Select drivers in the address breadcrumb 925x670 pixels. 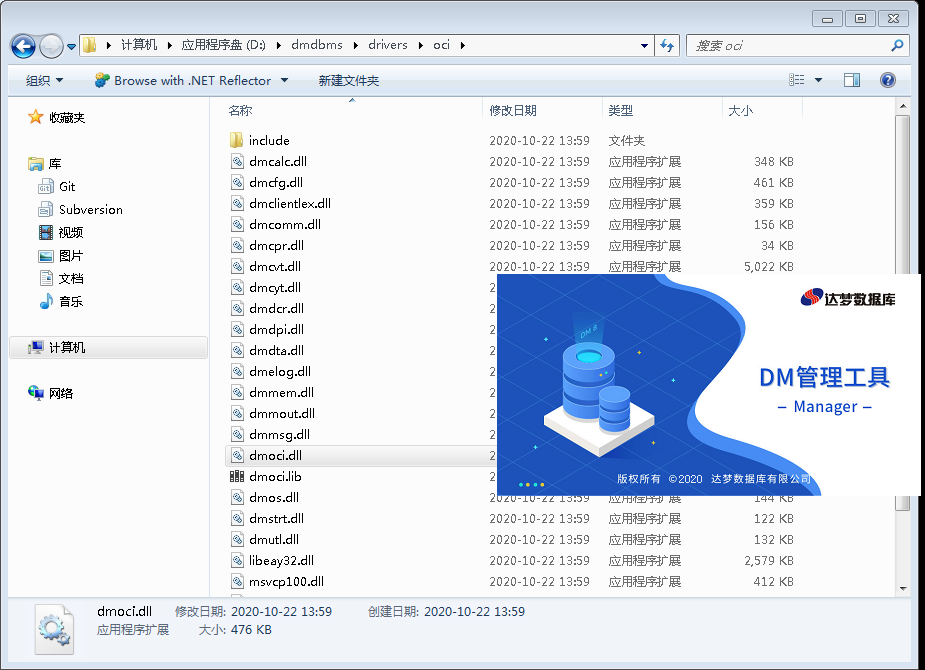pyautogui.click(x=388, y=45)
